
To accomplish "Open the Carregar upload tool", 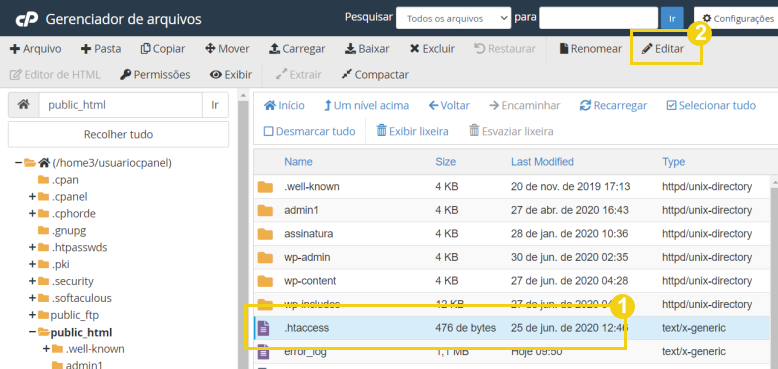I will 297,49.
